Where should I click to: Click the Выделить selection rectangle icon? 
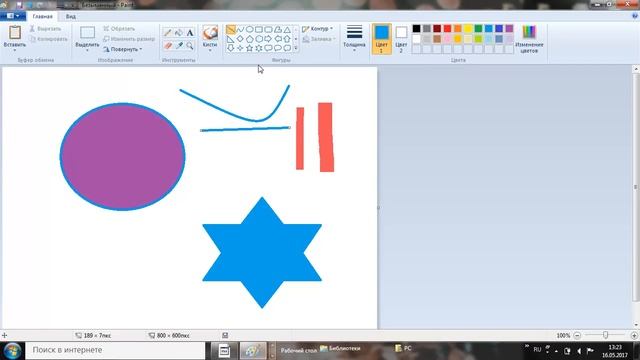click(x=87, y=33)
